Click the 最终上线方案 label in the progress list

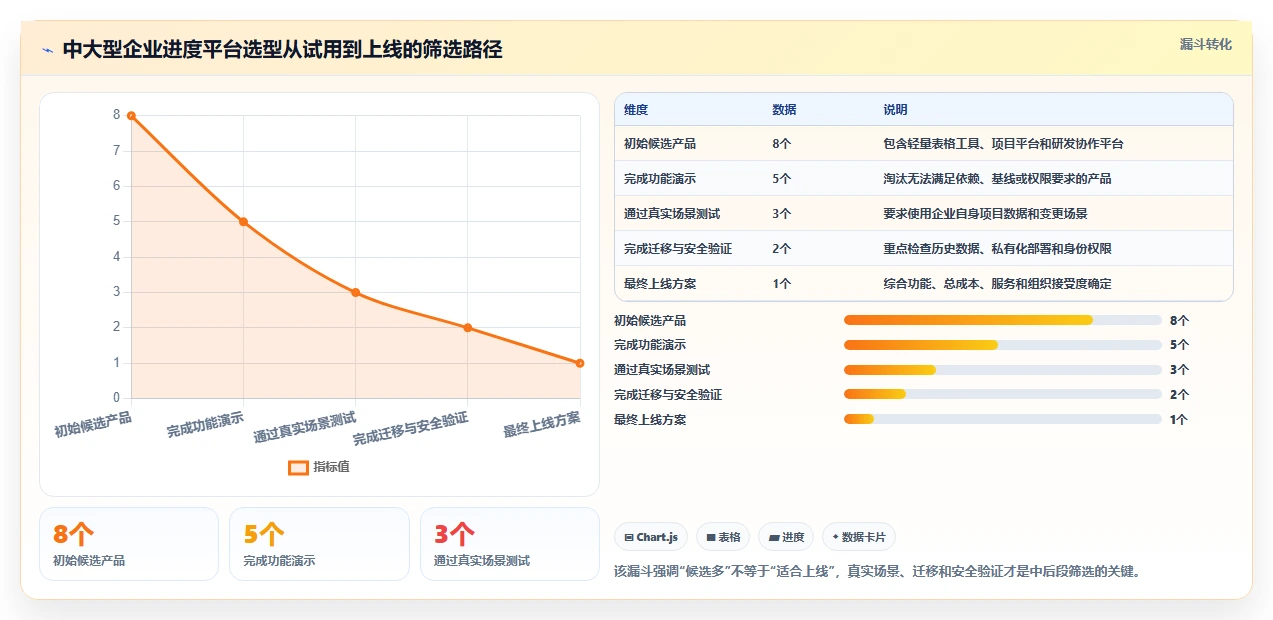[x=650, y=420]
